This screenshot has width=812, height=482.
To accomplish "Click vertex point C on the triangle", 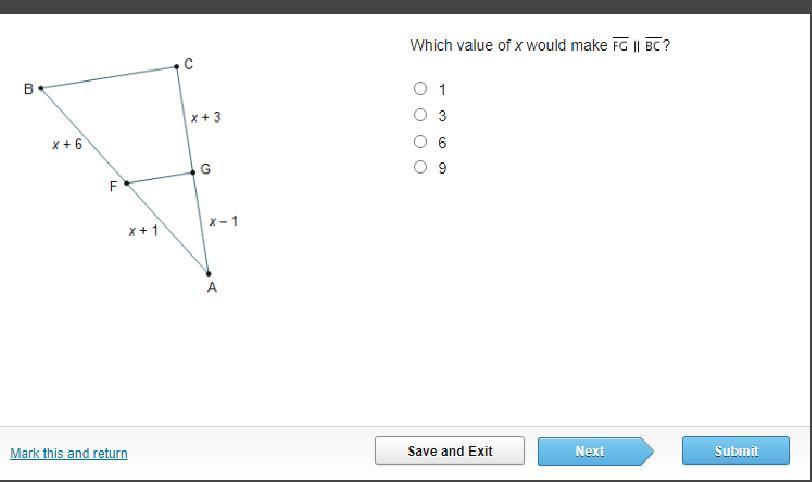I will 177,67.
